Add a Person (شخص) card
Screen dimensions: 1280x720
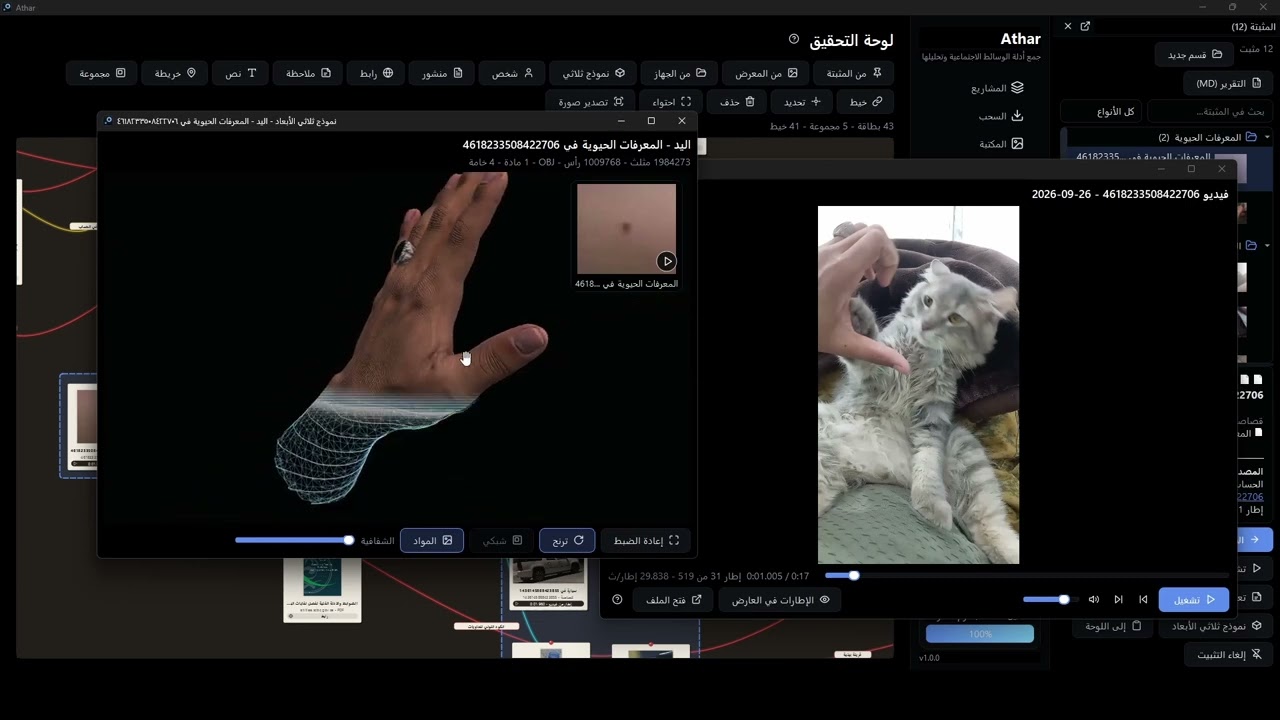click(x=513, y=73)
